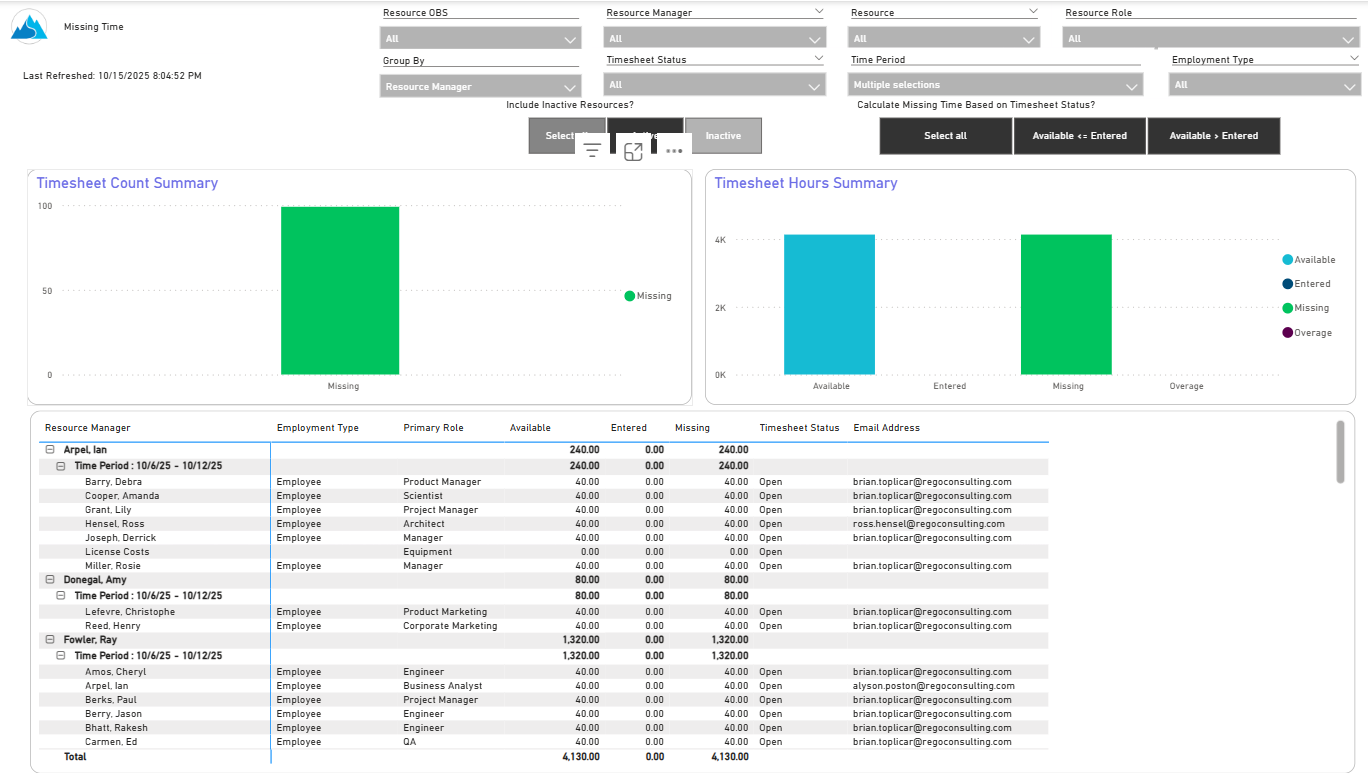Open the visual filter icon
The height and width of the screenshot is (773, 1368).
tap(592, 151)
